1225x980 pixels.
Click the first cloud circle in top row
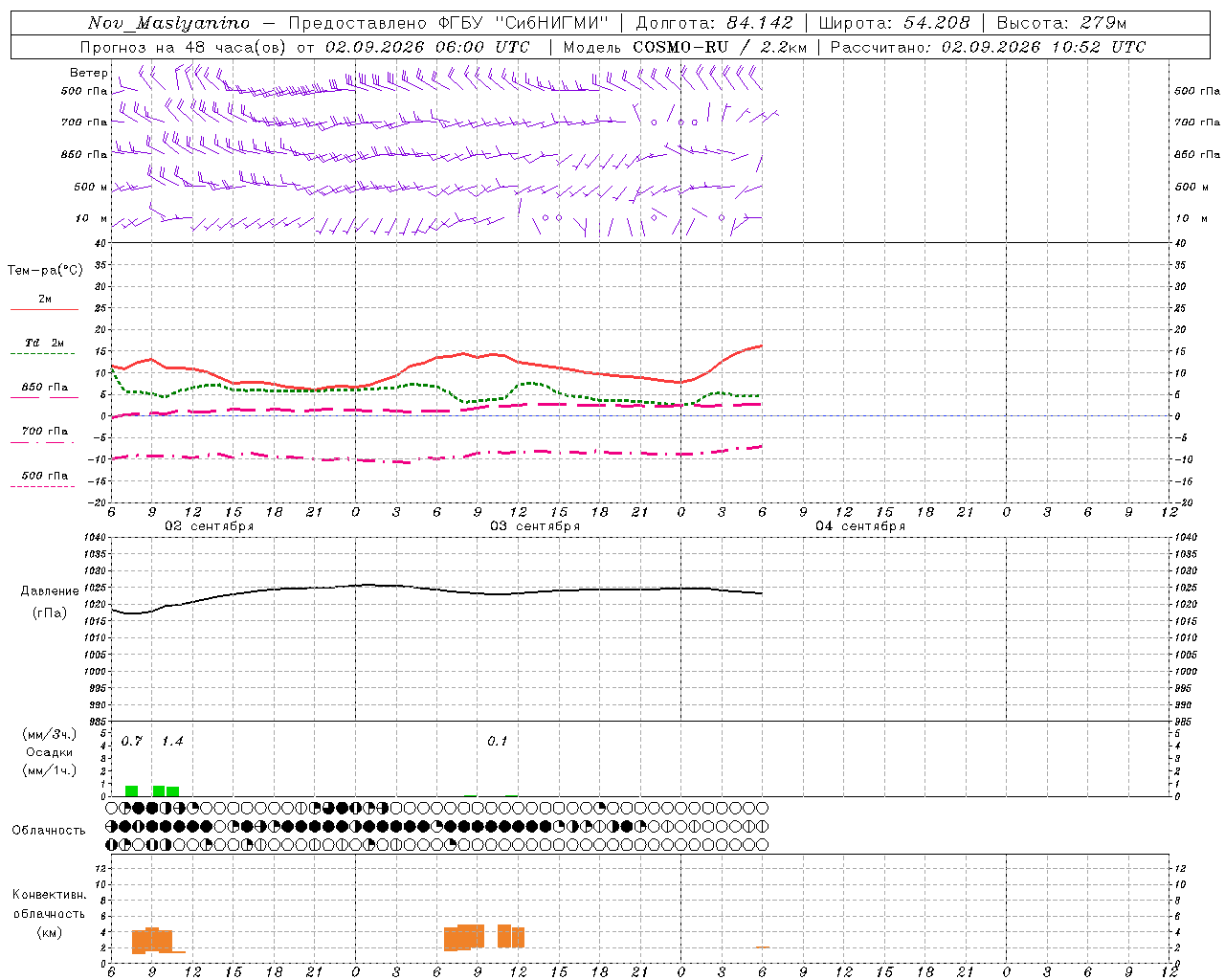(112, 808)
